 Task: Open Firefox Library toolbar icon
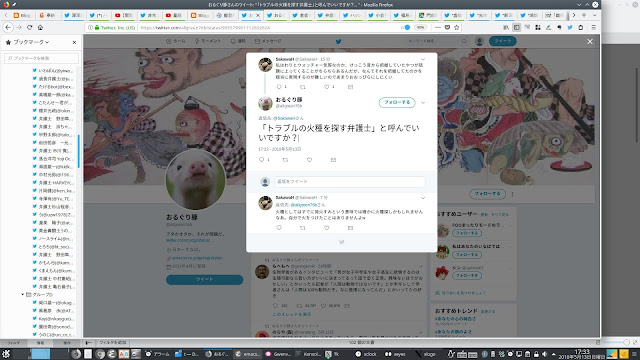(x=506, y=27)
